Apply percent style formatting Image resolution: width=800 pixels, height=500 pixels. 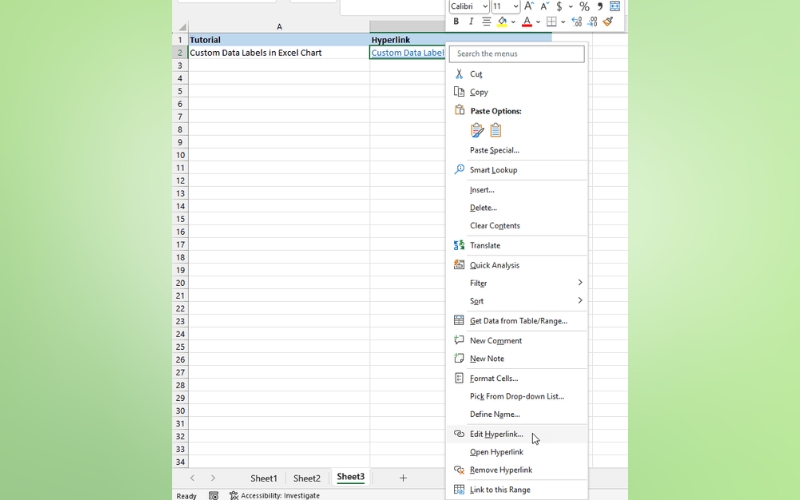tap(584, 6)
